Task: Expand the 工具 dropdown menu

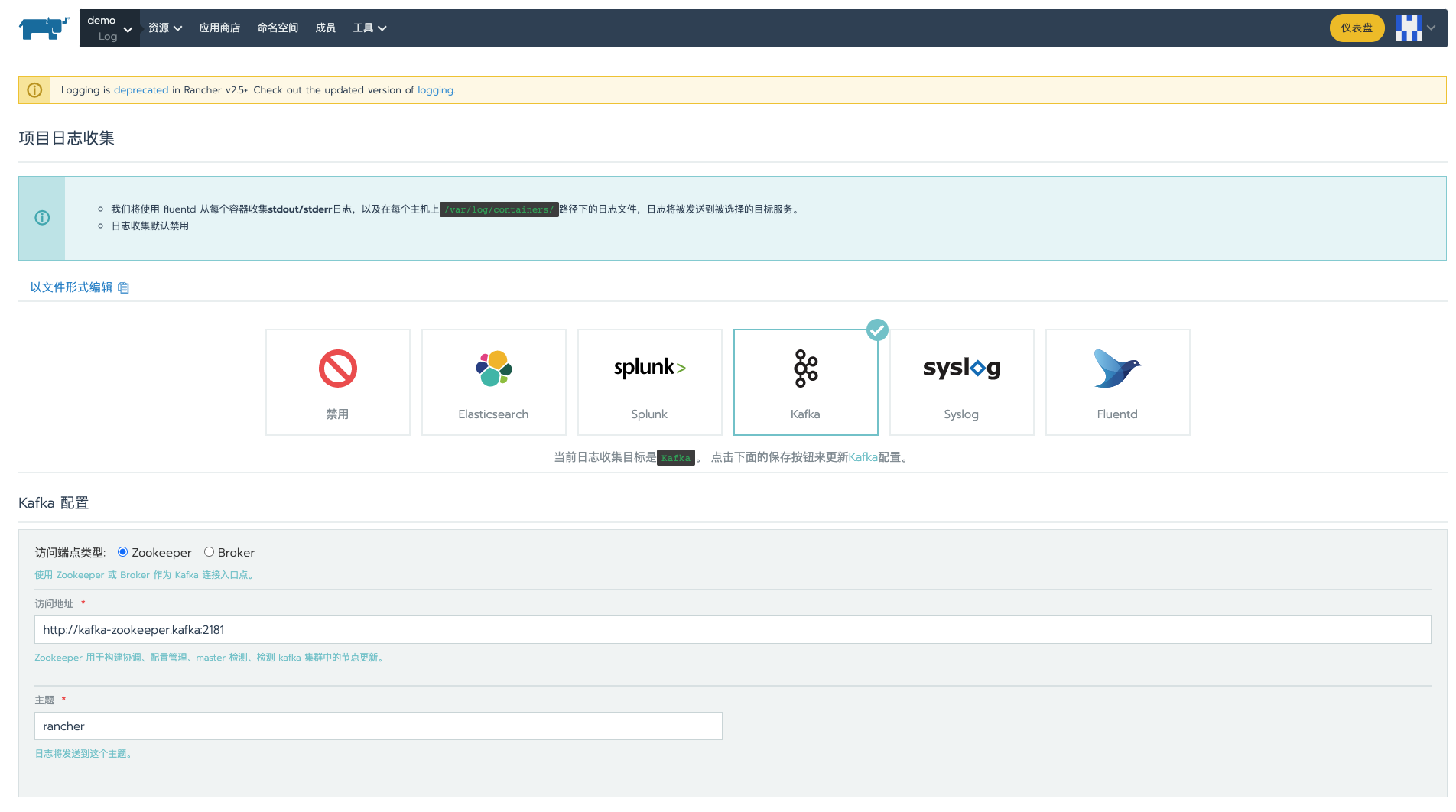Action: tap(369, 28)
